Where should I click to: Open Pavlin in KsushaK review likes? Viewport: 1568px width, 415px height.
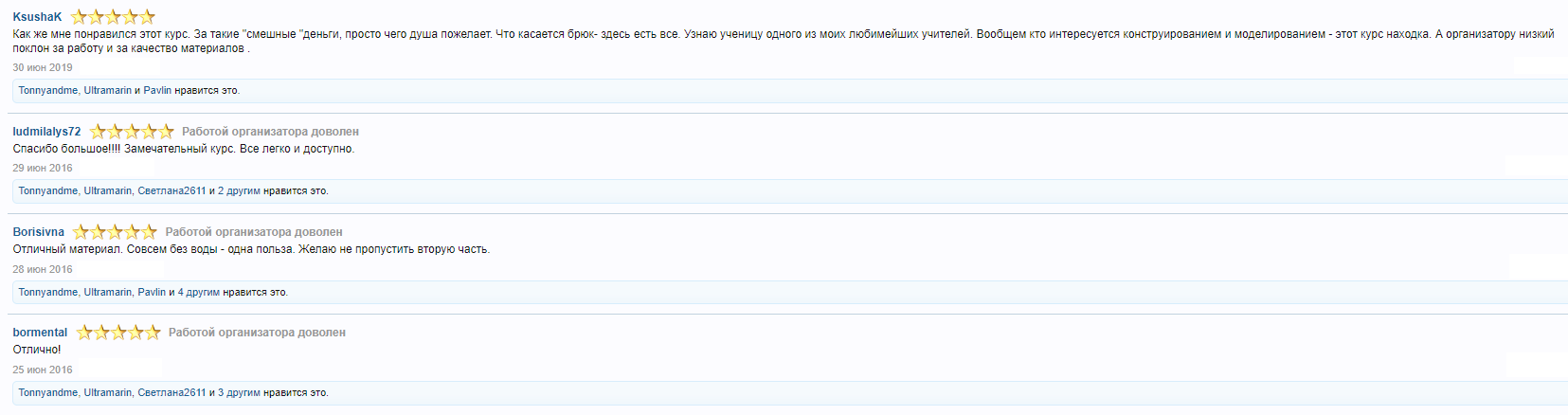[x=157, y=91]
